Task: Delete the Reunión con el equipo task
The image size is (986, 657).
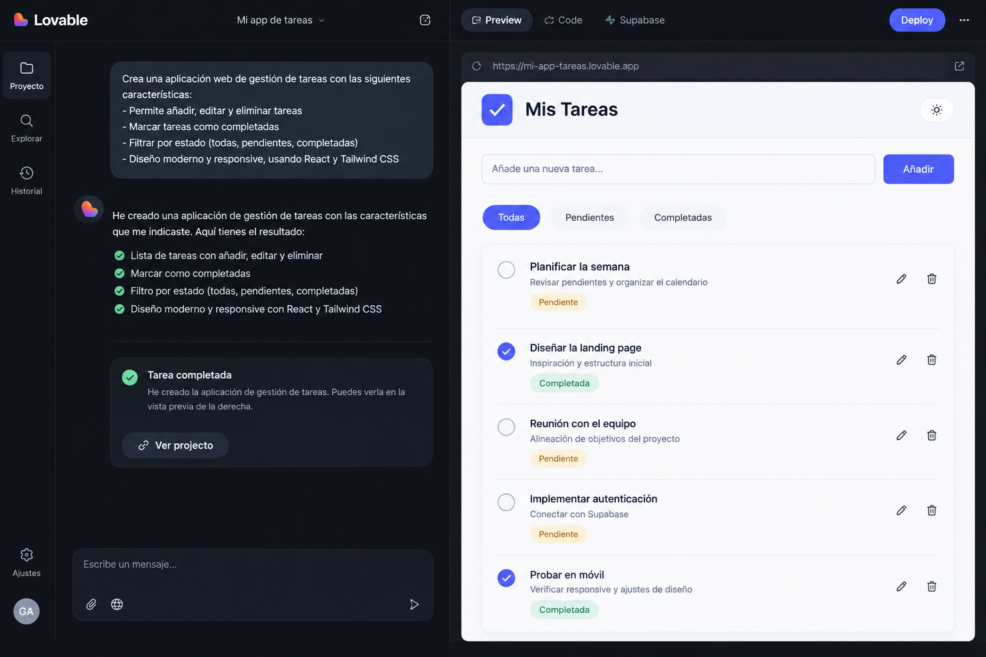Action: tap(931, 435)
